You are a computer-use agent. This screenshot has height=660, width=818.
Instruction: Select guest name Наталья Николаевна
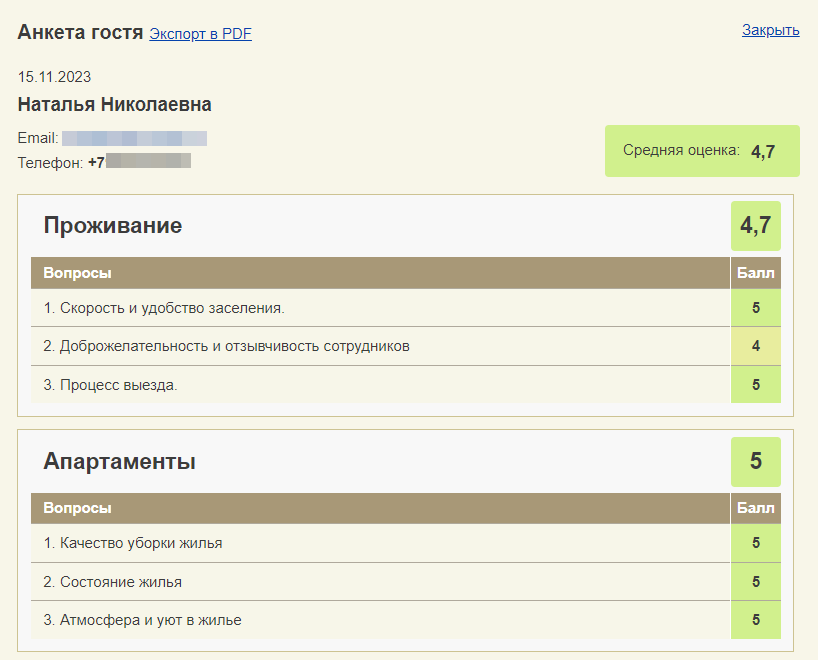115,104
